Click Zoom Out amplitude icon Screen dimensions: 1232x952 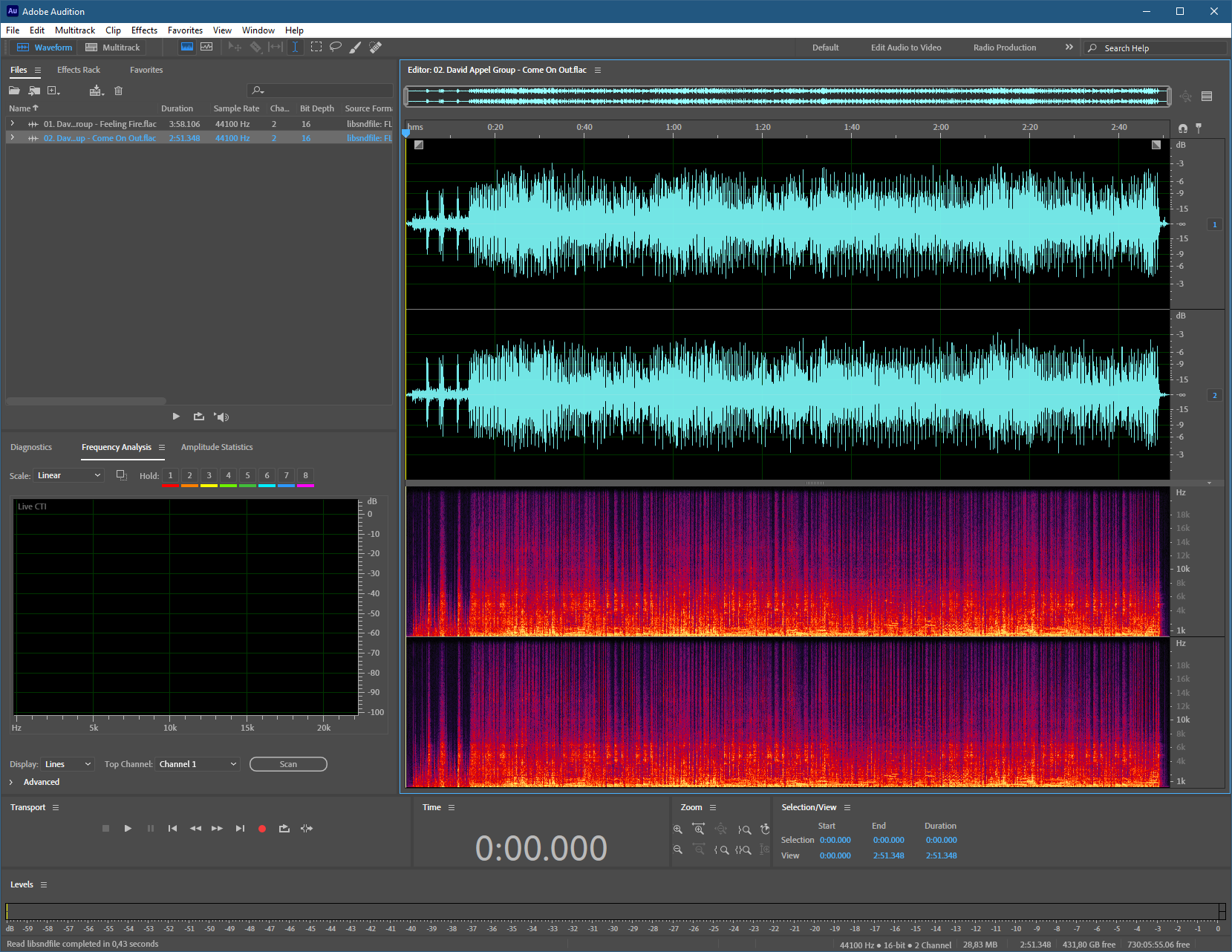[677, 850]
